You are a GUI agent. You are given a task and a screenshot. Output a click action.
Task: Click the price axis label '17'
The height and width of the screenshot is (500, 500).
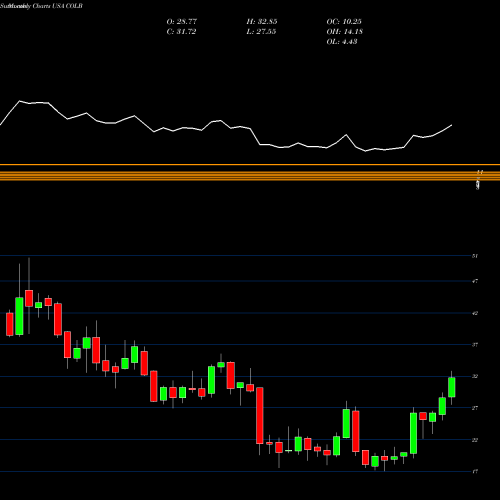tap(475, 471)
